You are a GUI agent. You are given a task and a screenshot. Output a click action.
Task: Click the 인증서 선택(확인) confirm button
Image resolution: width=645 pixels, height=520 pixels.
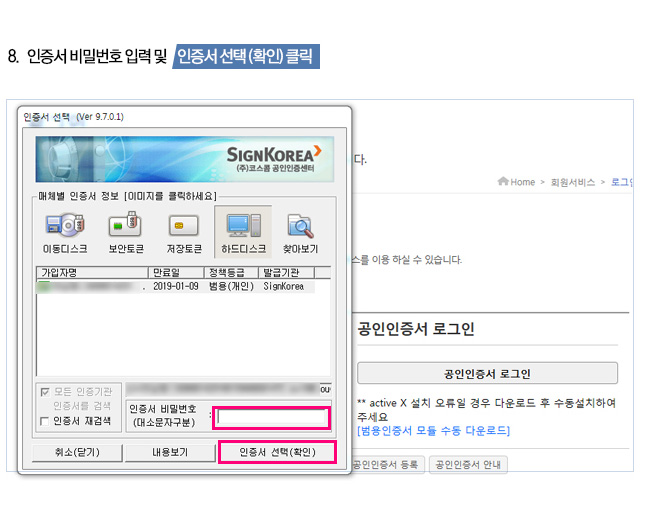click(x=277, y=453)
